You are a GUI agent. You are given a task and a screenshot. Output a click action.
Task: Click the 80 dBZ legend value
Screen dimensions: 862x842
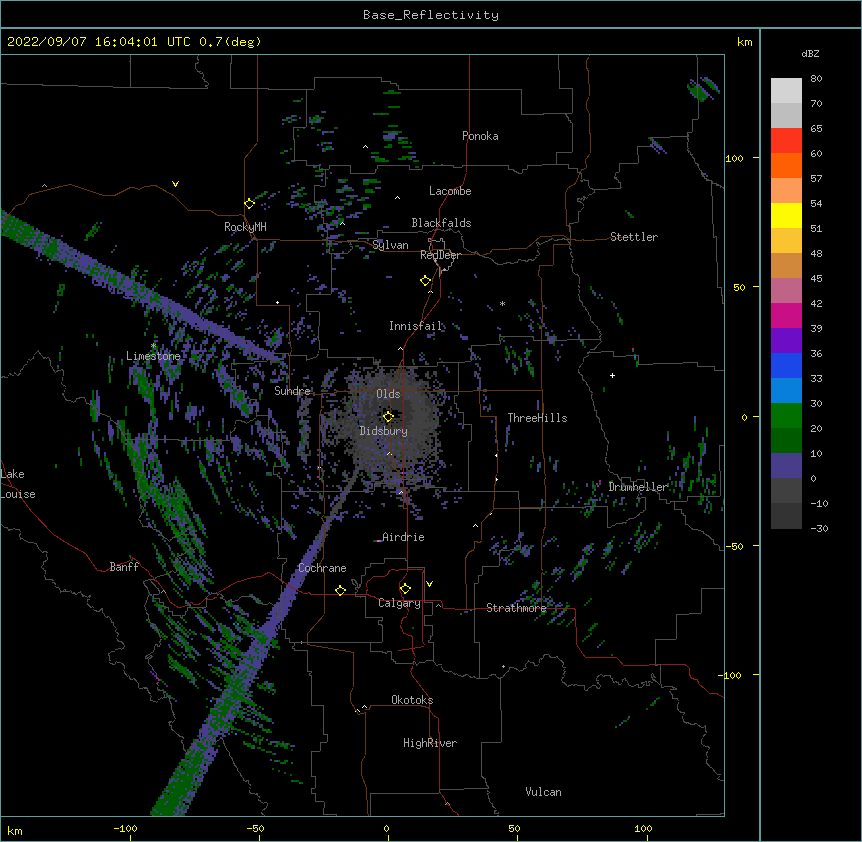[816, 78]
